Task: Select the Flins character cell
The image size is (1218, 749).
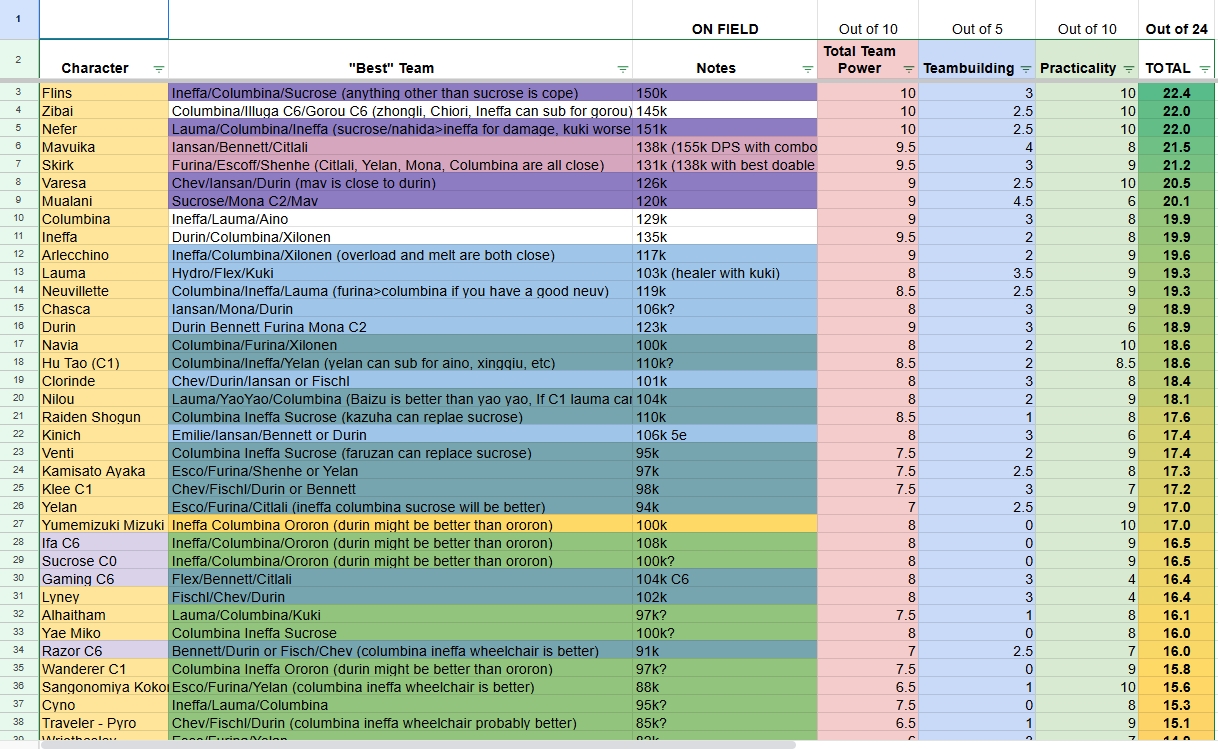Action: click(x=104, y=93)
